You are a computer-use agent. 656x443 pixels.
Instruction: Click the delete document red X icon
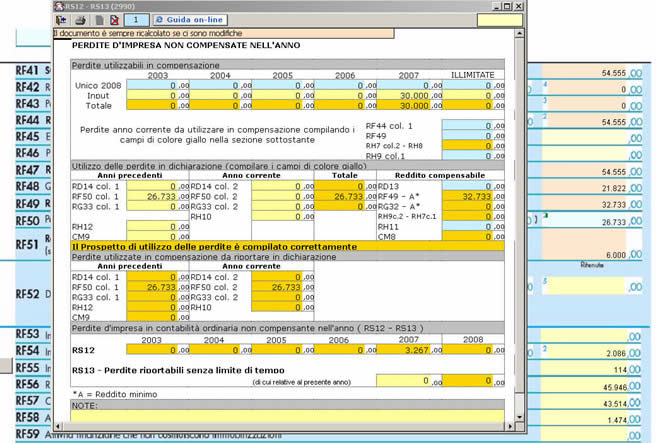click(x=114, y=20)
